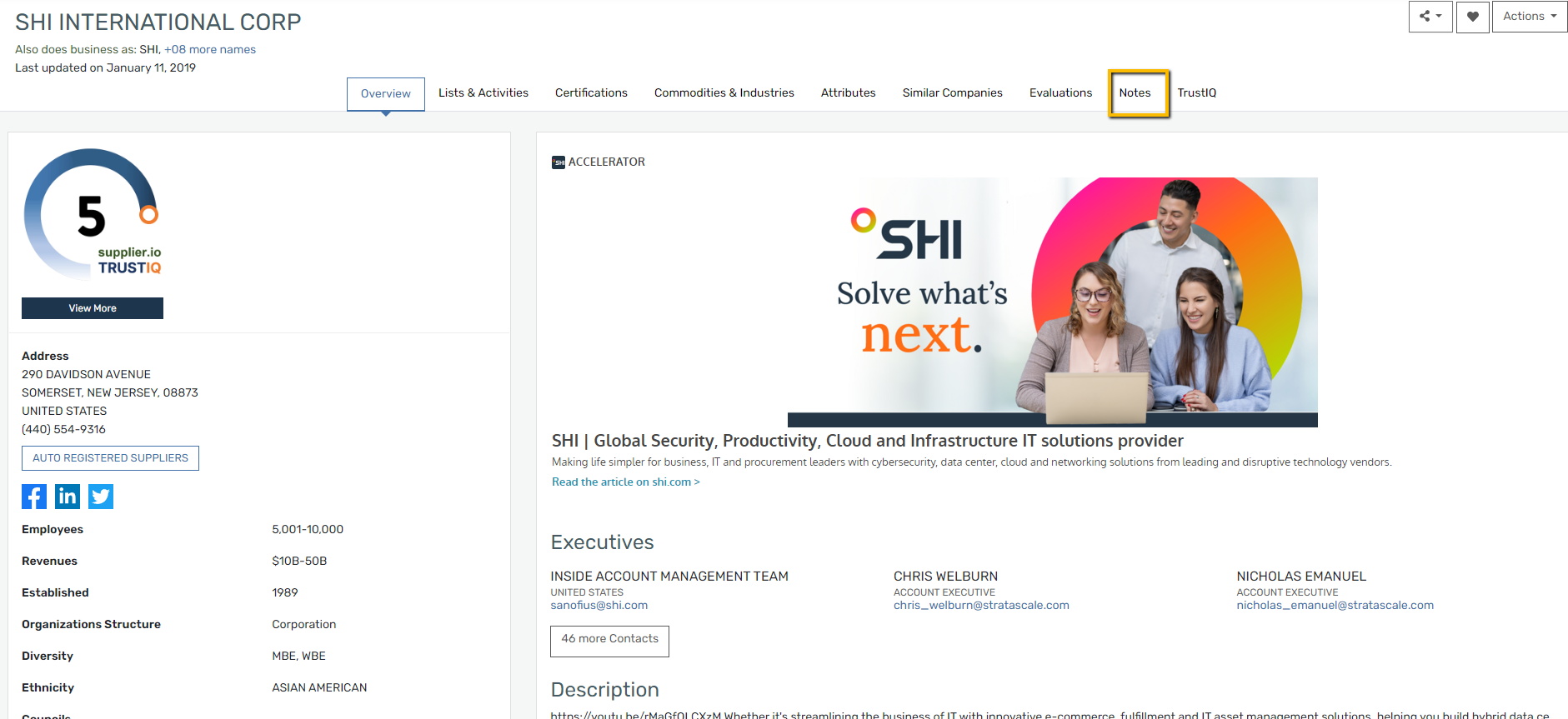
Task: Click the Last updated January 11, 2019 text
Action: coord(105,68)
